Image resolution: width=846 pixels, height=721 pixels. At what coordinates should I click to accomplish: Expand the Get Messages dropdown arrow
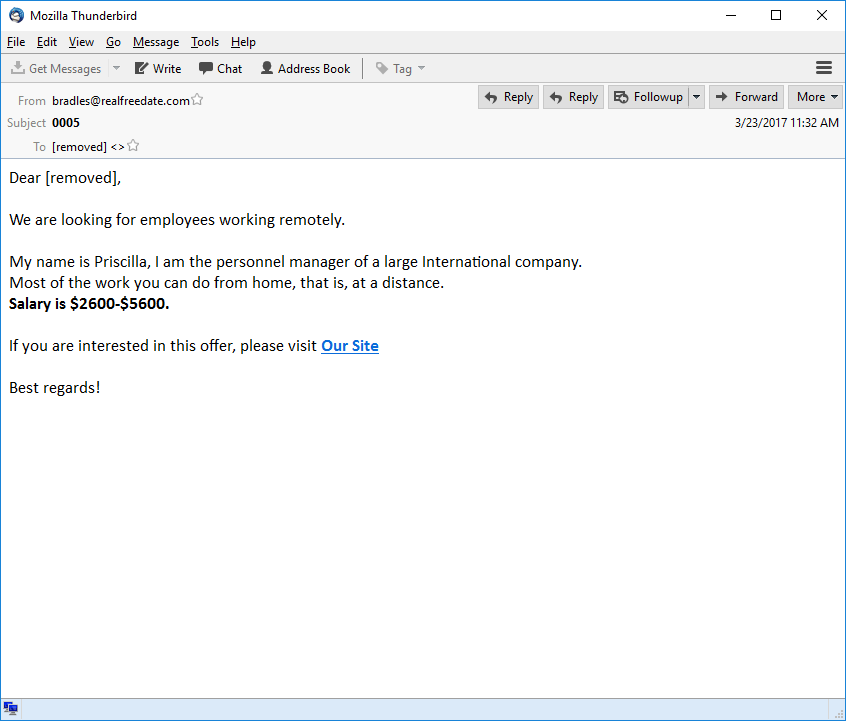click(116, 69)
